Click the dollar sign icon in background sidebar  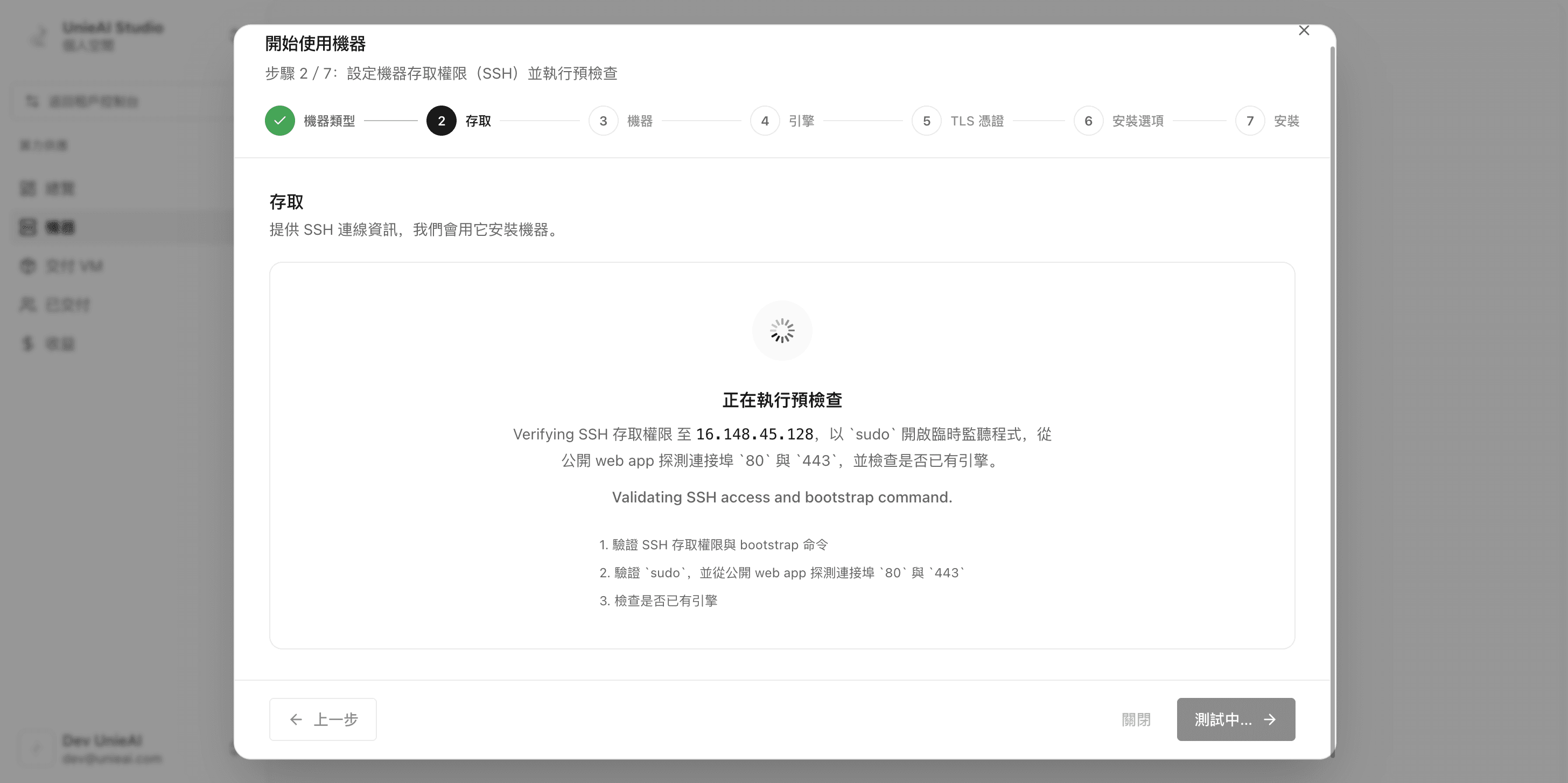tap(27, 344)
